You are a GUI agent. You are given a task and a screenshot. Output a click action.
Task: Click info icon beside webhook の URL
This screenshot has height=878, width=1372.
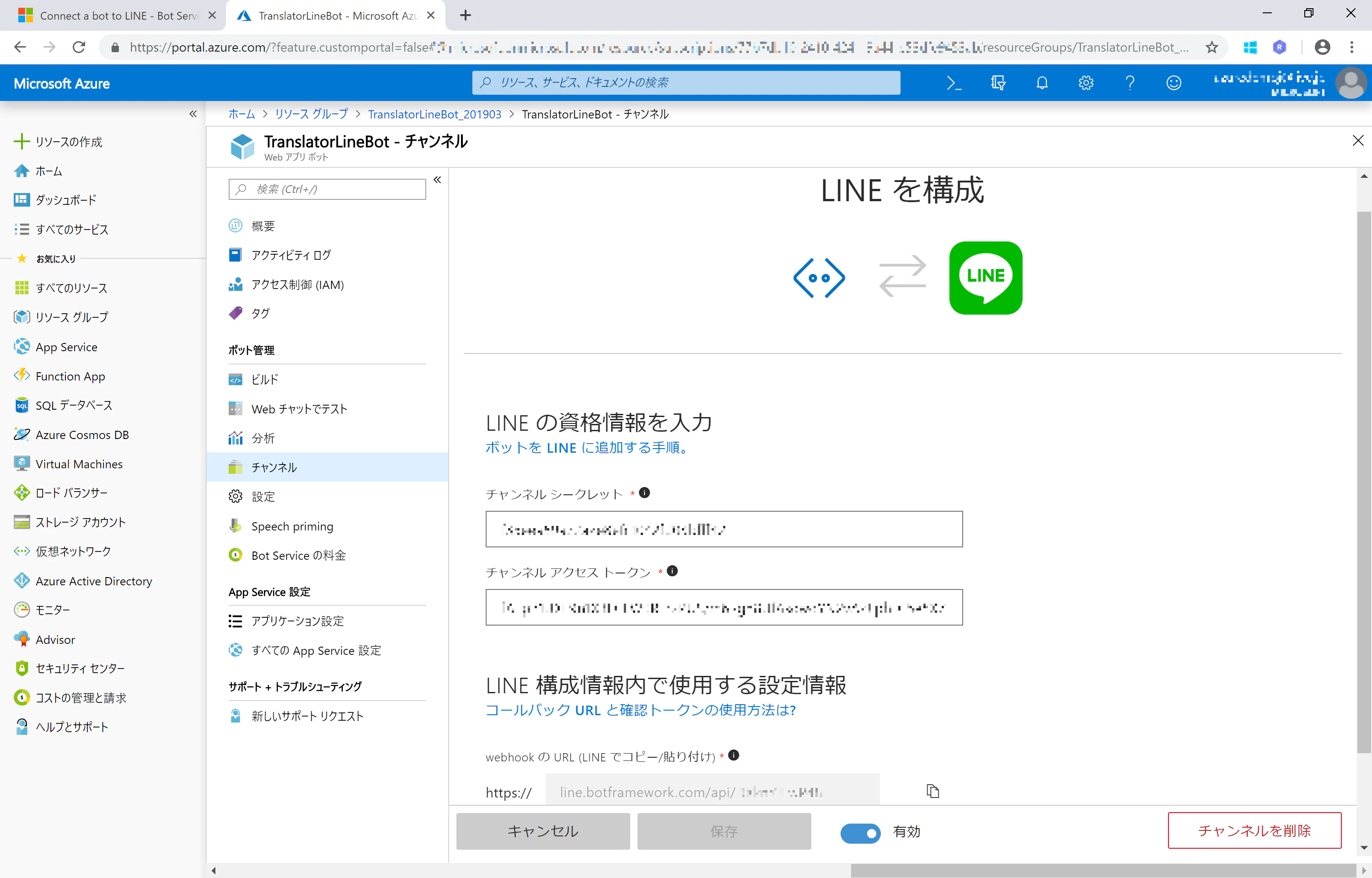734,755
